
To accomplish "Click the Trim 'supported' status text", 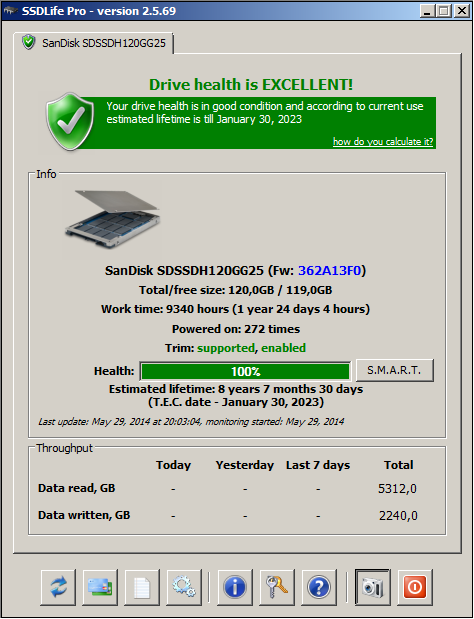I will tap(226, 348).
